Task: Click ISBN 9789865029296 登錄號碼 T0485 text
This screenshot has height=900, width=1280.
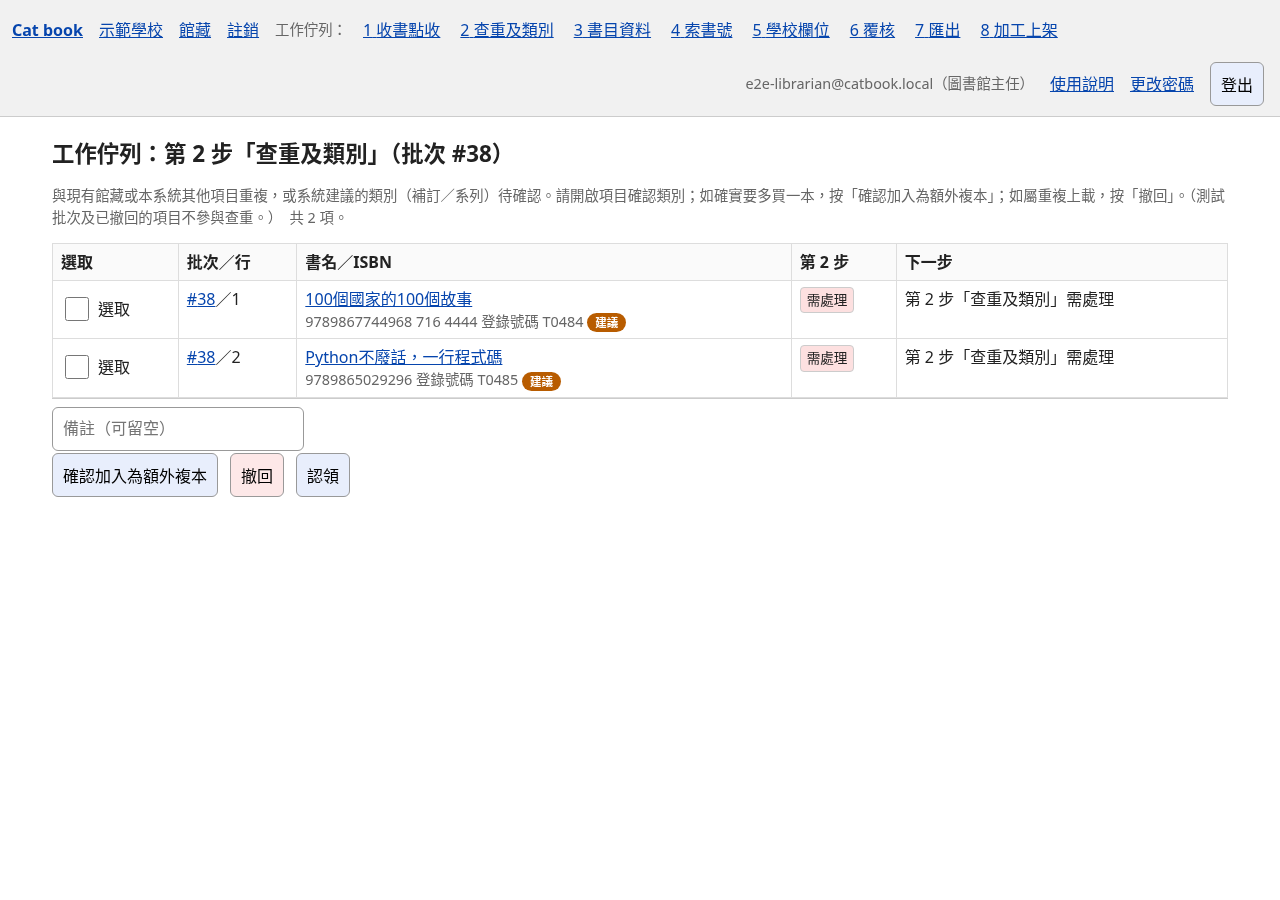Action: point(411,380)
